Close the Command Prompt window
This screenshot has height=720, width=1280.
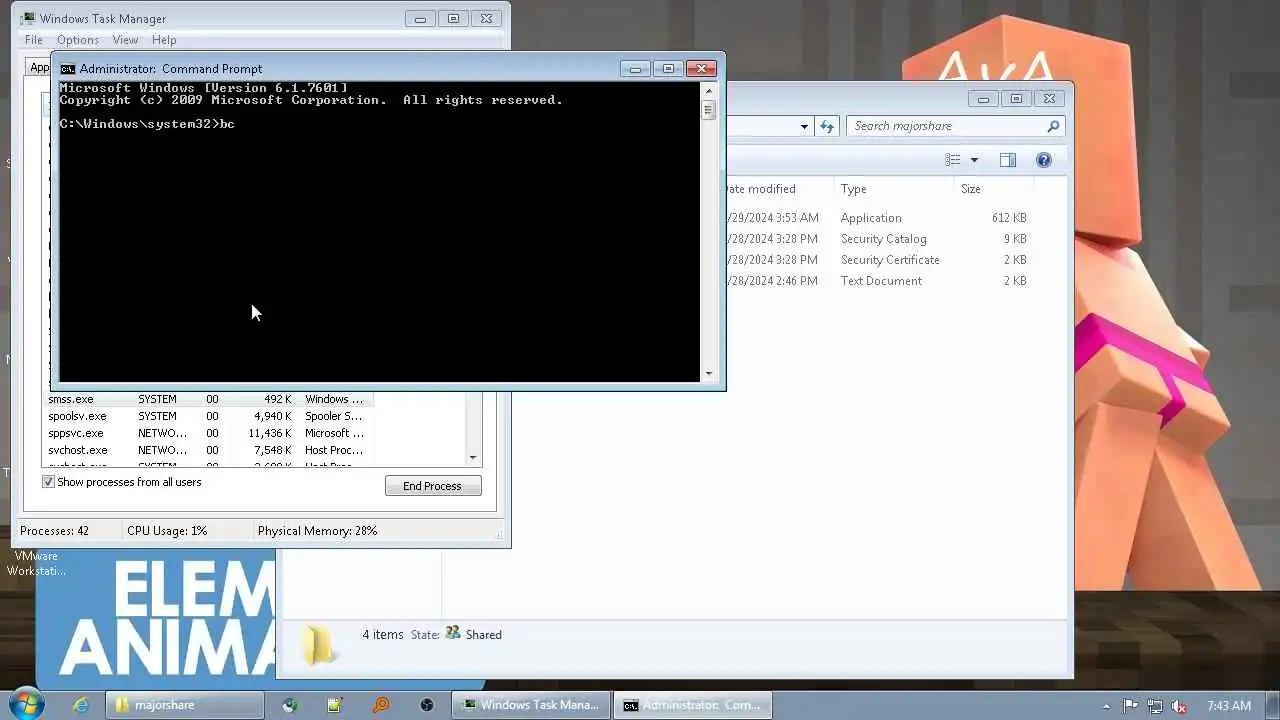[x=701, y=69]
